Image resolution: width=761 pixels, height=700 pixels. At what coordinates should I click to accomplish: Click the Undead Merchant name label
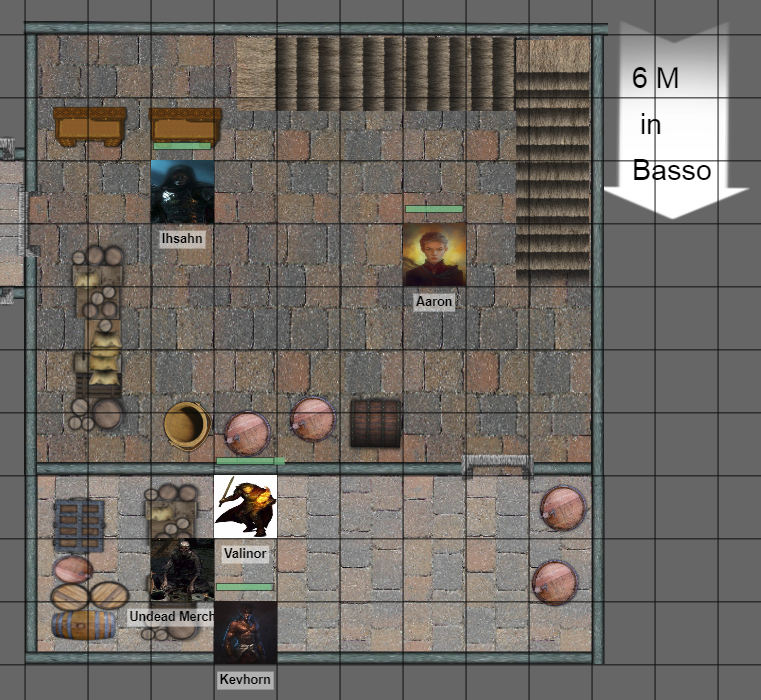pyautogui.click(x=171, y=617)
